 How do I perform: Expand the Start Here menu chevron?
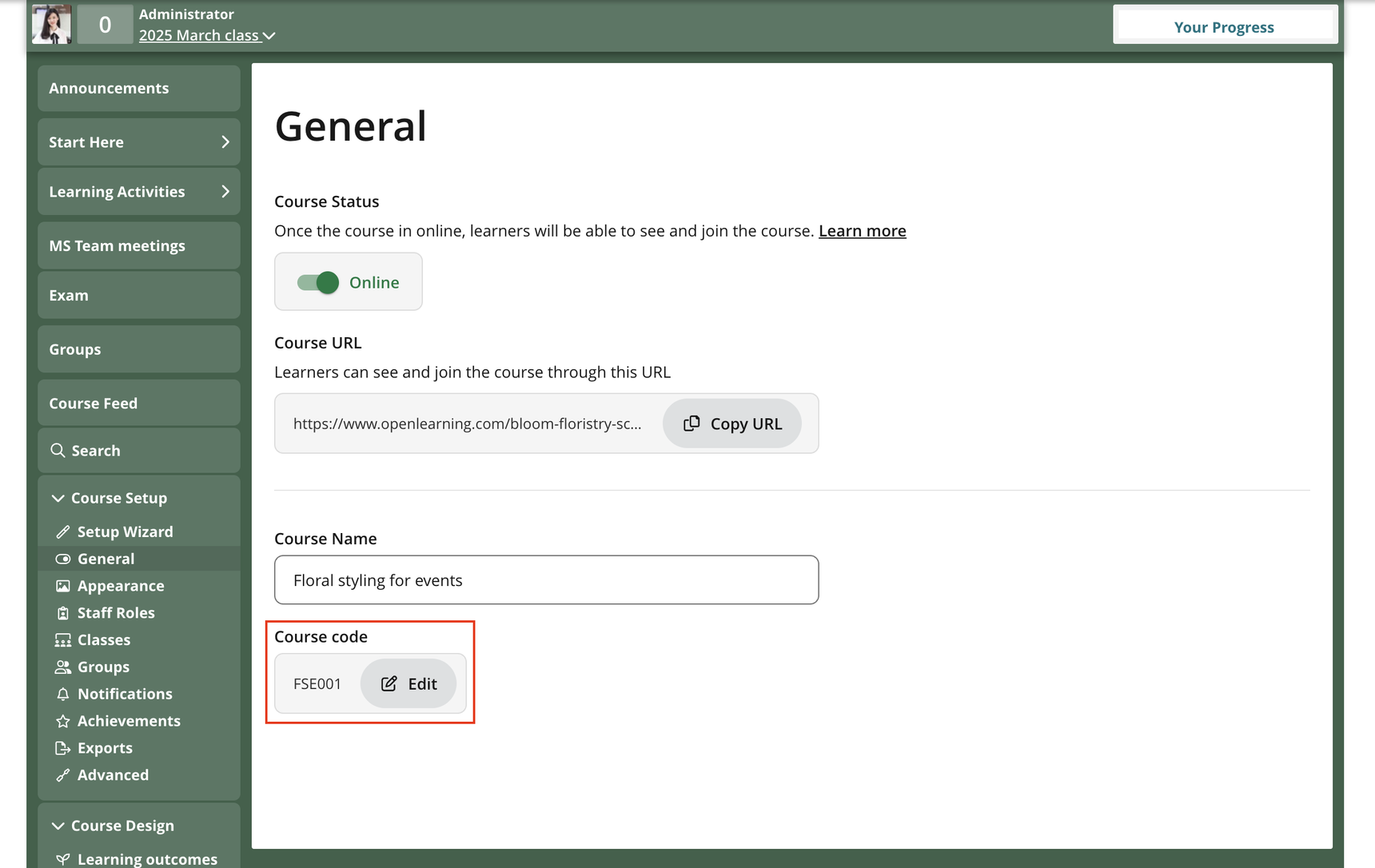(x=225, y=142)
